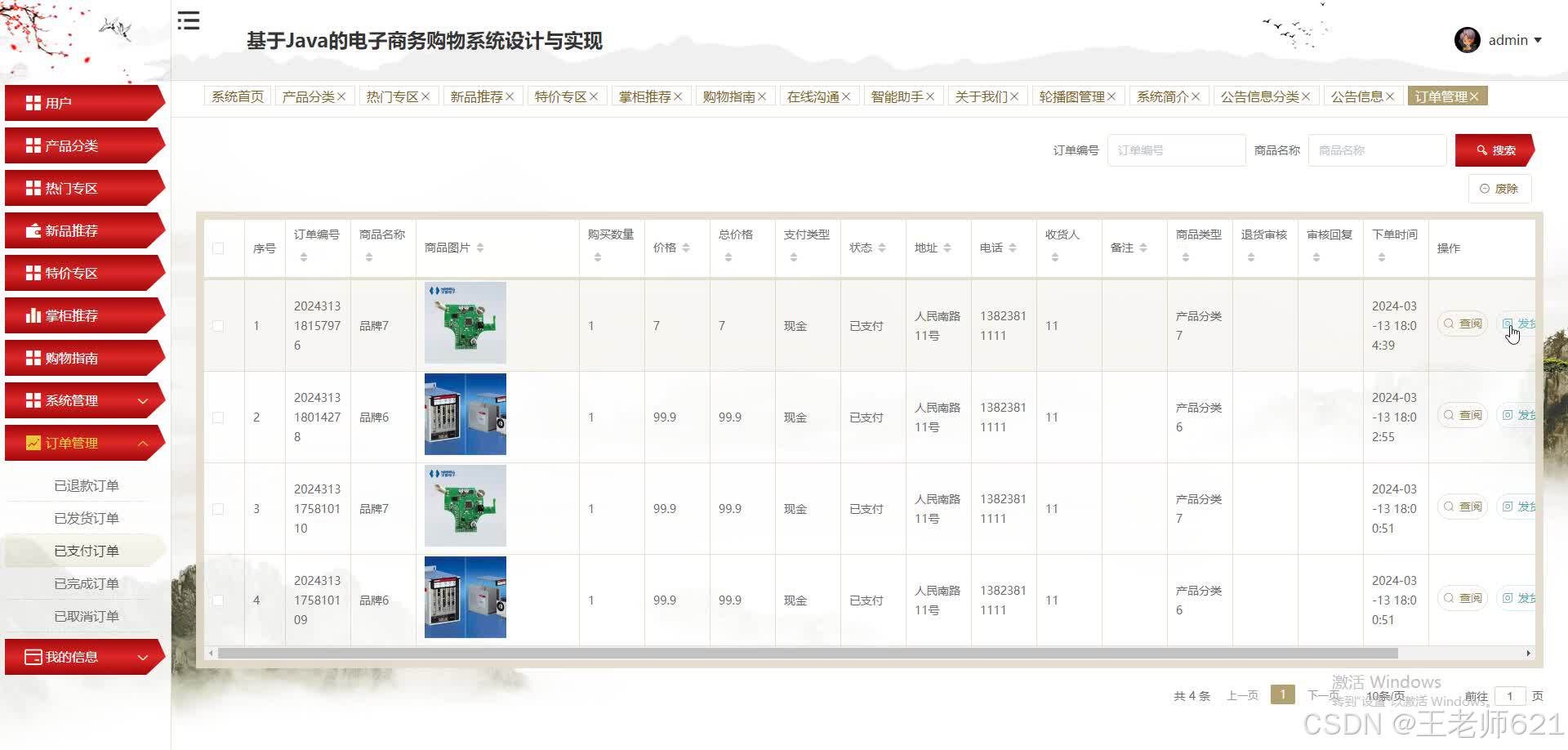Viewport: 1568px width, 750px height.
Task: Check the checkbox for row 1
Action: coord(218,326)
